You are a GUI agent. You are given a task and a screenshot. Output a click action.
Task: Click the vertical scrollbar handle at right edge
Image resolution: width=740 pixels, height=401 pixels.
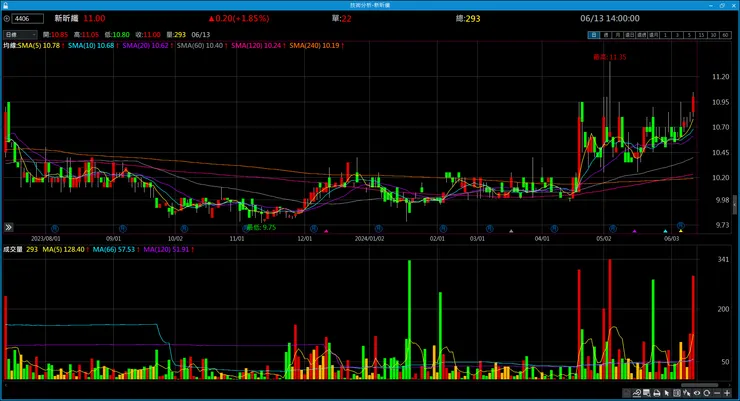click(x=734, y=204)
